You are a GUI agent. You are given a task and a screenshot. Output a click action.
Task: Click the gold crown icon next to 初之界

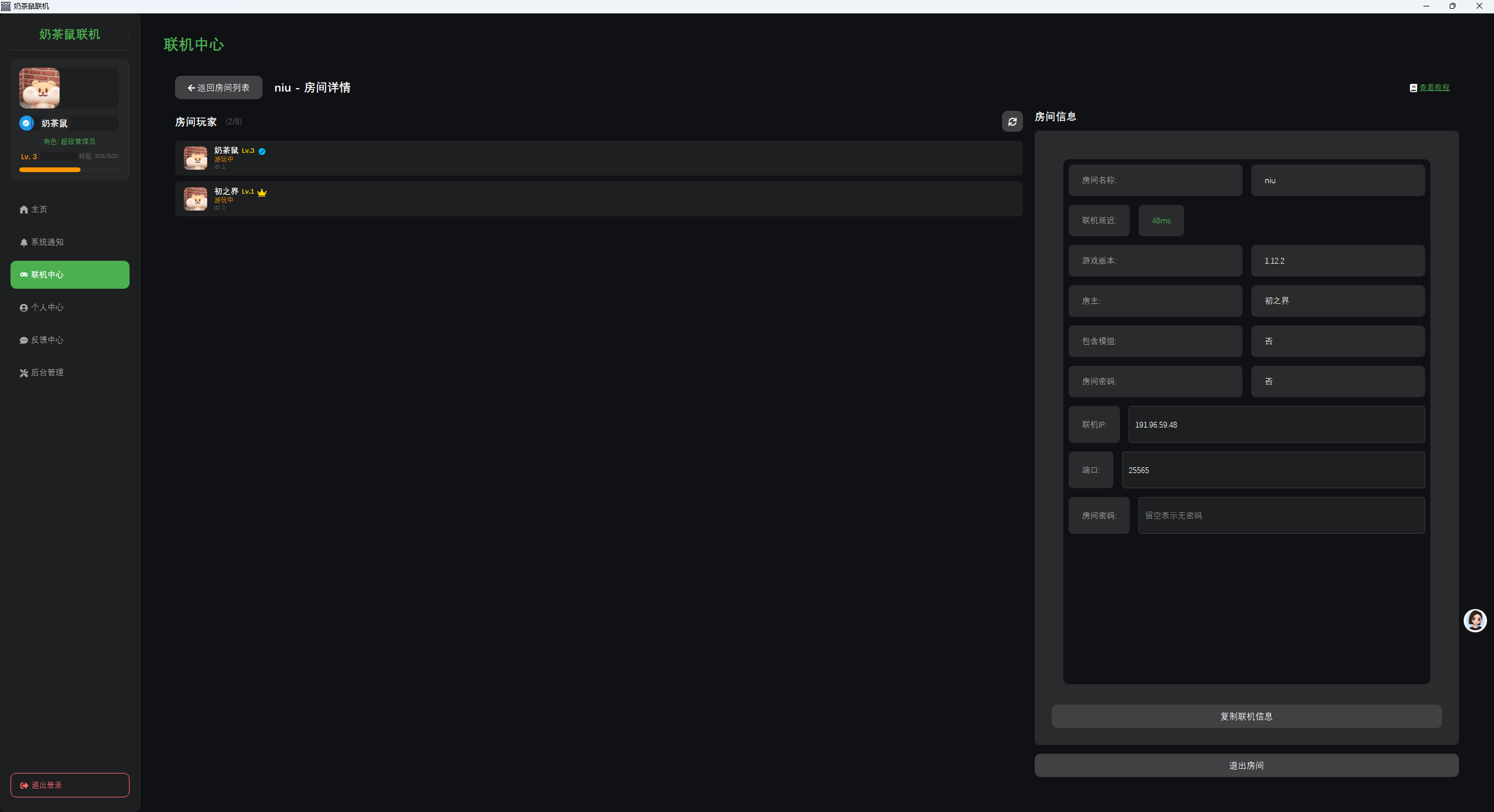click(262, 192)
